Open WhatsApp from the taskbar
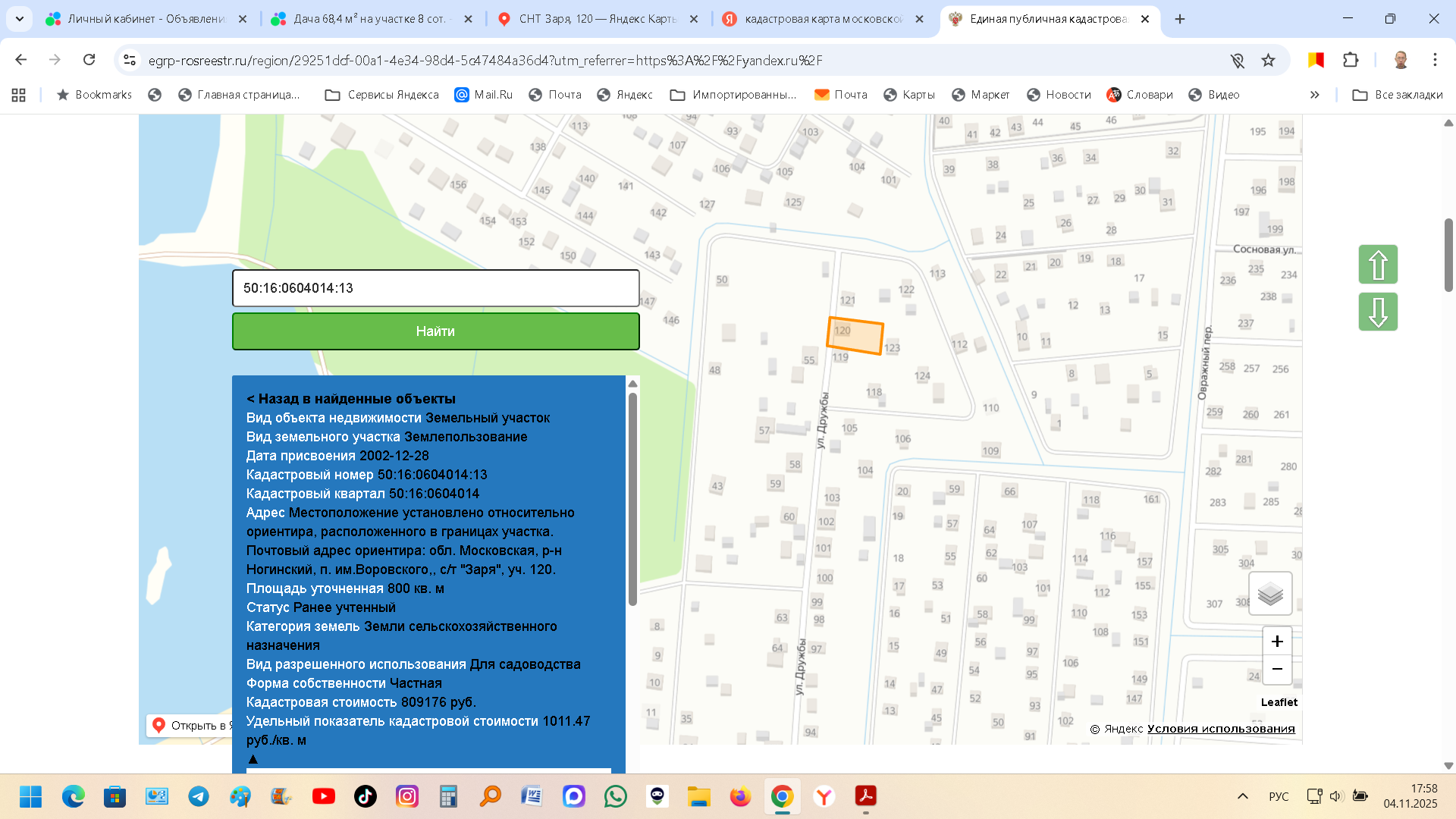 tap(615, 796)
